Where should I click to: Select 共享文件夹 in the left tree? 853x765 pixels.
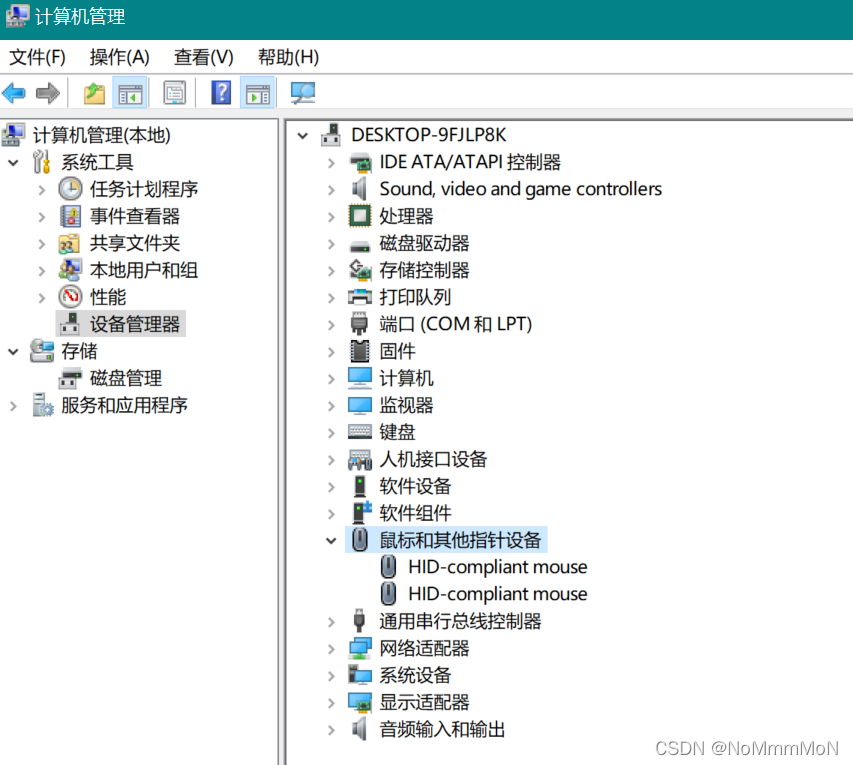(134, 243)
